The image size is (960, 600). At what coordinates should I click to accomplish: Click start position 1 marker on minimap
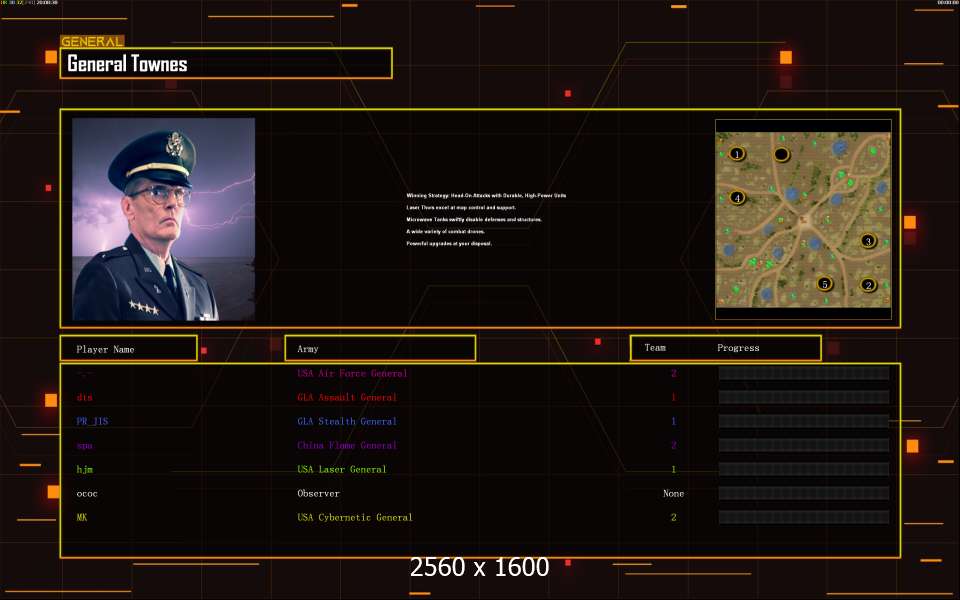tap(737, 154)
